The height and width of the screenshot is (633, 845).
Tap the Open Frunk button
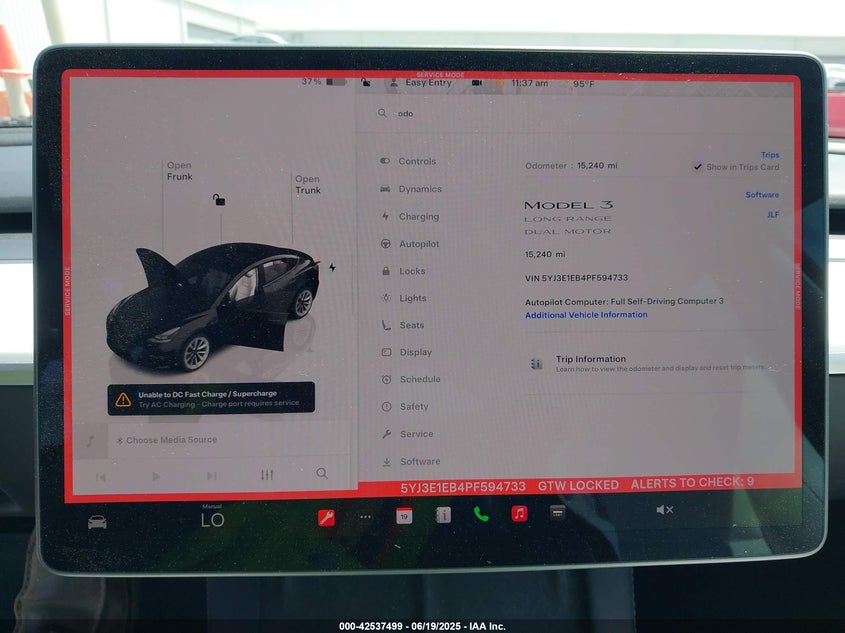point(179,171)
